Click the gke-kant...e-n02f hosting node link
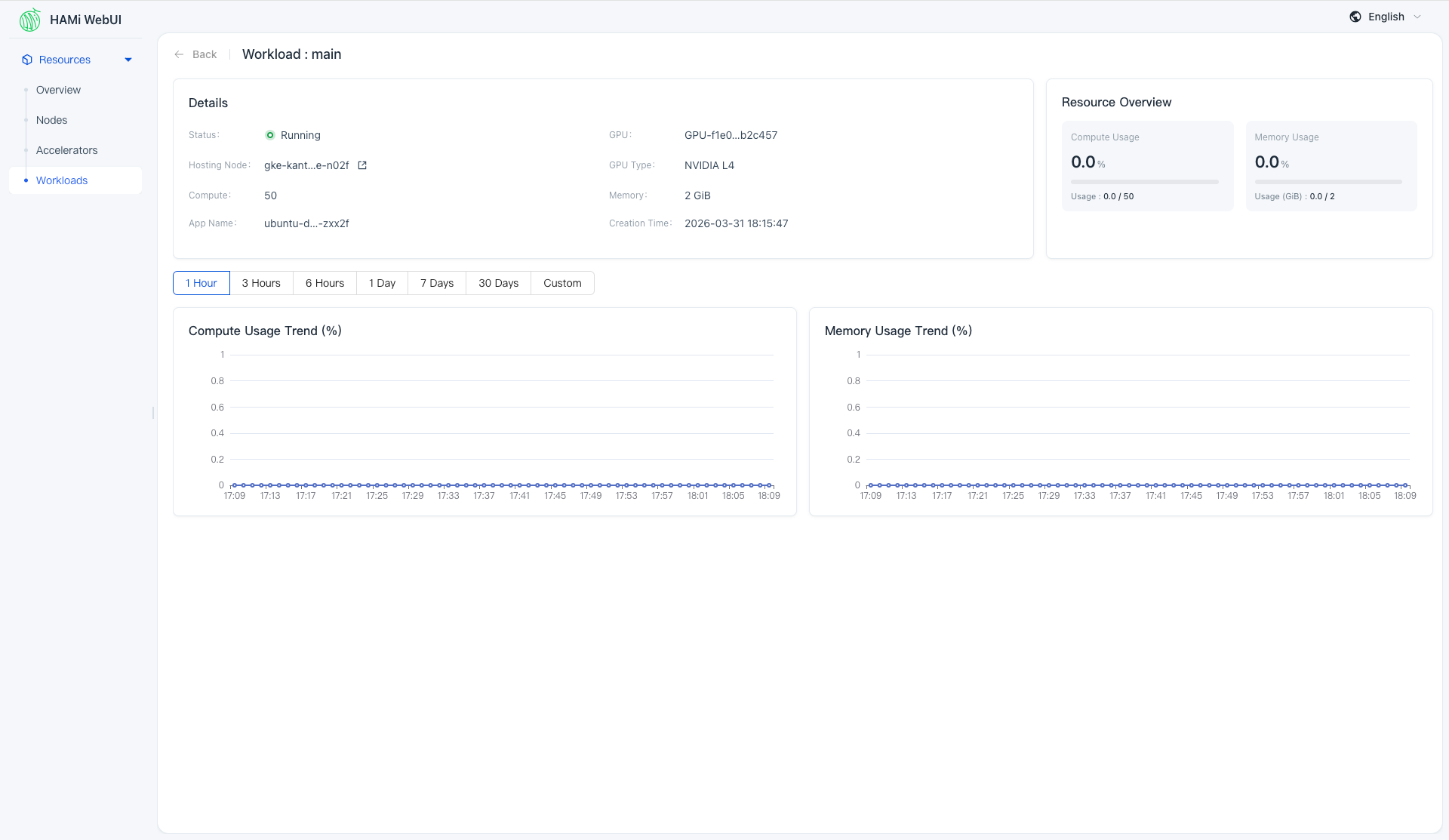Viewport: 1449px width, 840px height. [306, 165]
